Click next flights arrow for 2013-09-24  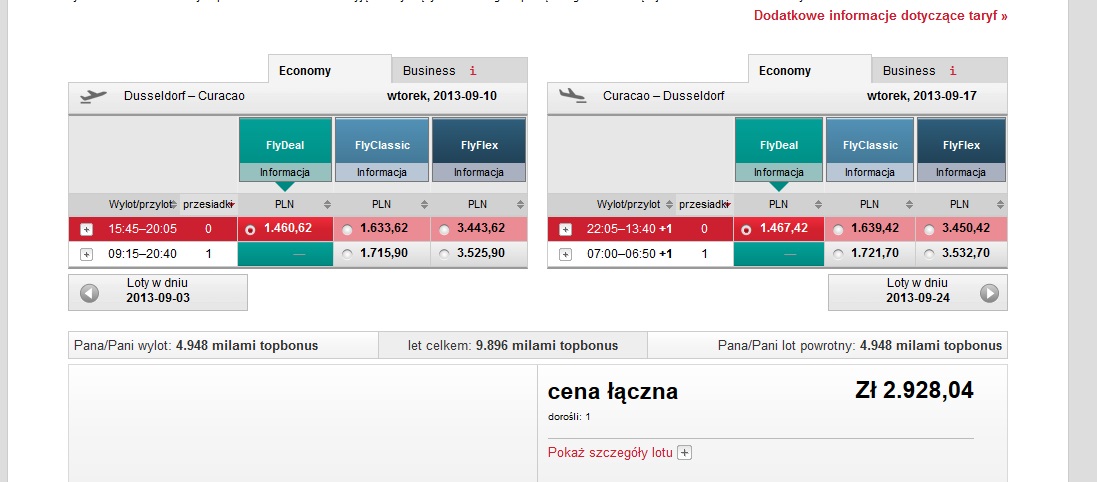[x=989, y=293]
